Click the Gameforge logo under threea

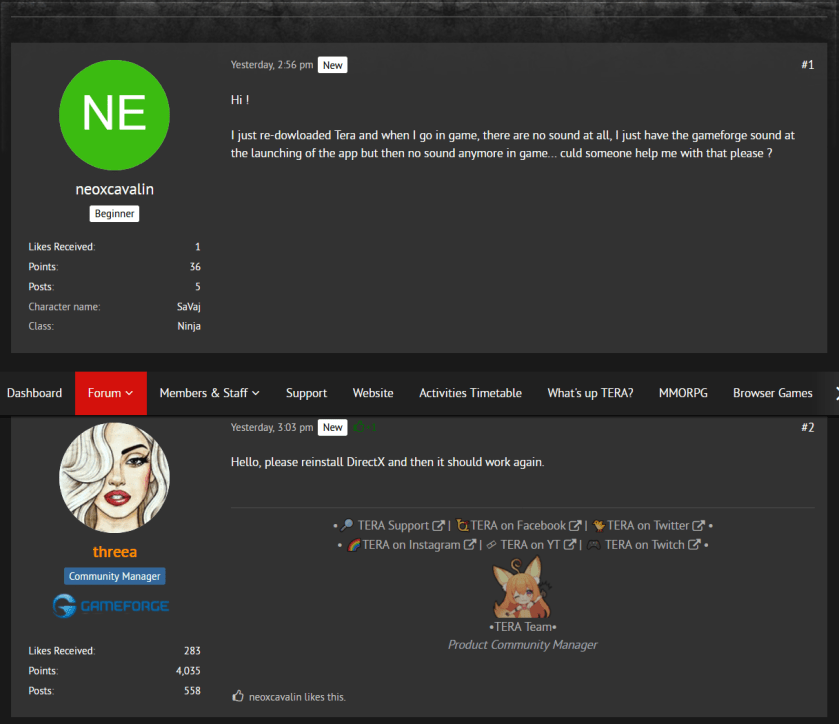pos(110,606)
